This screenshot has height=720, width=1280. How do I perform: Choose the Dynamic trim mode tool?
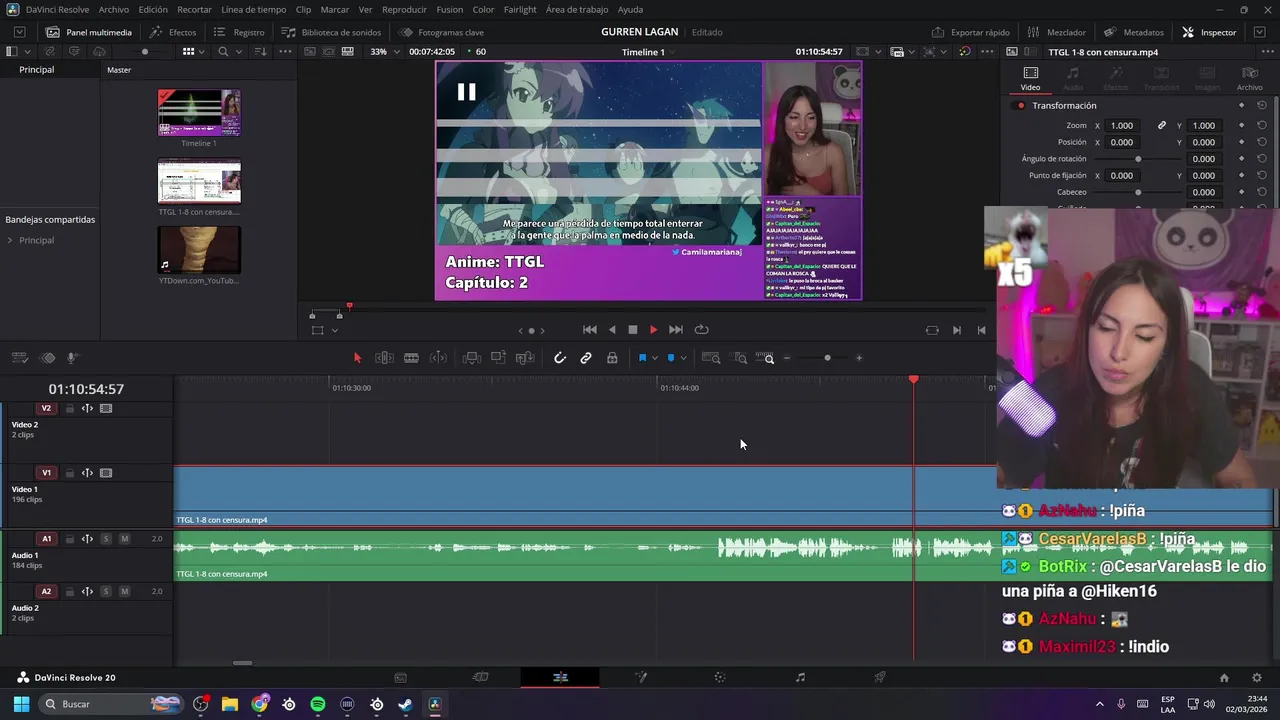coord(438,358)
